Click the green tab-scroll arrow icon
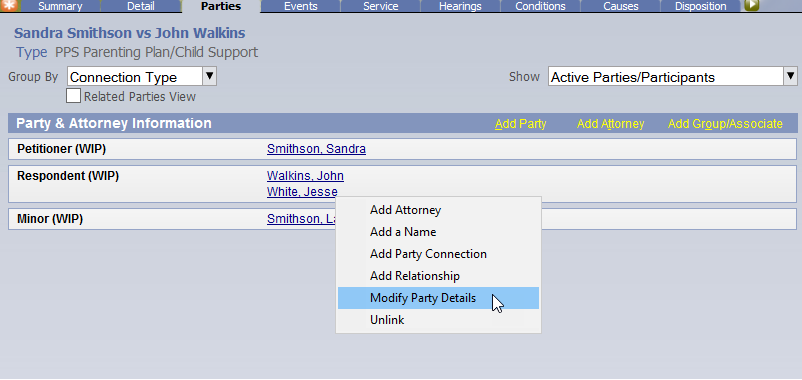Viewport: 802px width, 380px height. (752, 5)
